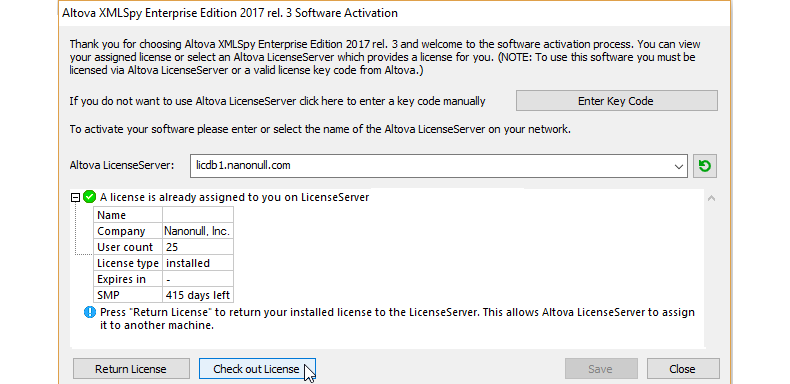The height and width of the screenshot is (384, 790).
Task: Collapse the license details tree node
Action: [x=76, y=198]
